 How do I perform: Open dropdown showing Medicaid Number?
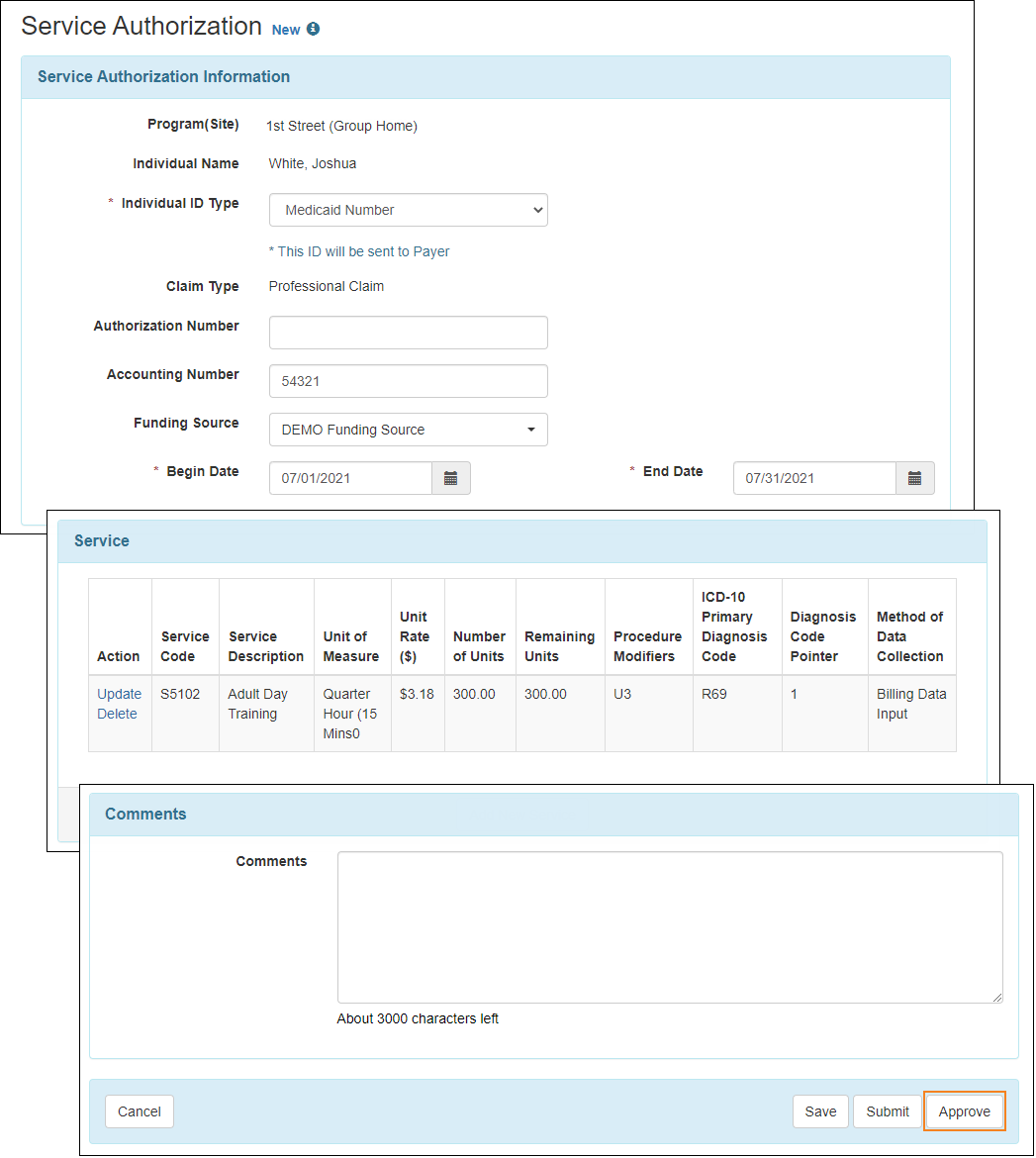[x=408, y=210]
